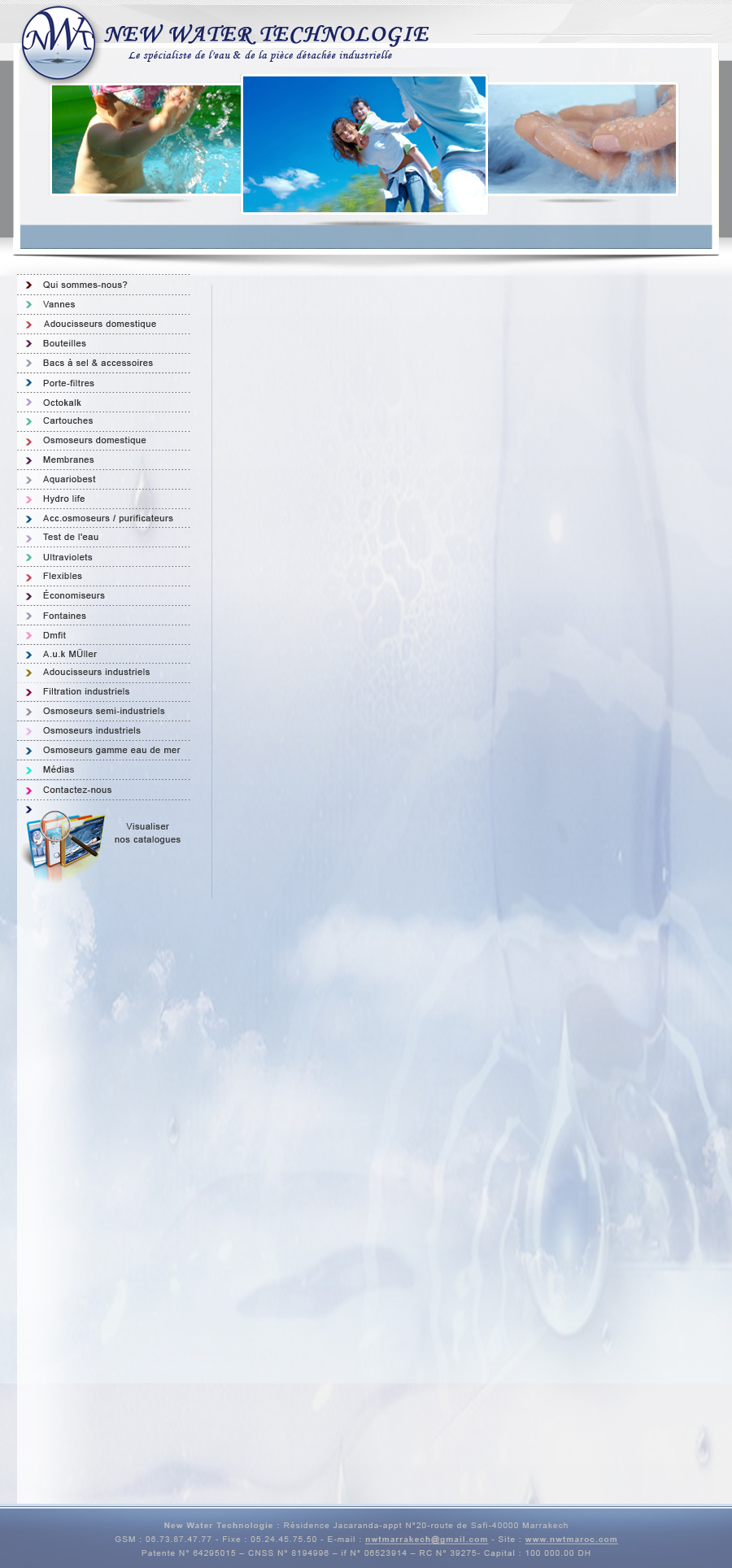Open Contactez-nous page
Viewport: 732px width, 1568px height.
click(x=77, y=790)
